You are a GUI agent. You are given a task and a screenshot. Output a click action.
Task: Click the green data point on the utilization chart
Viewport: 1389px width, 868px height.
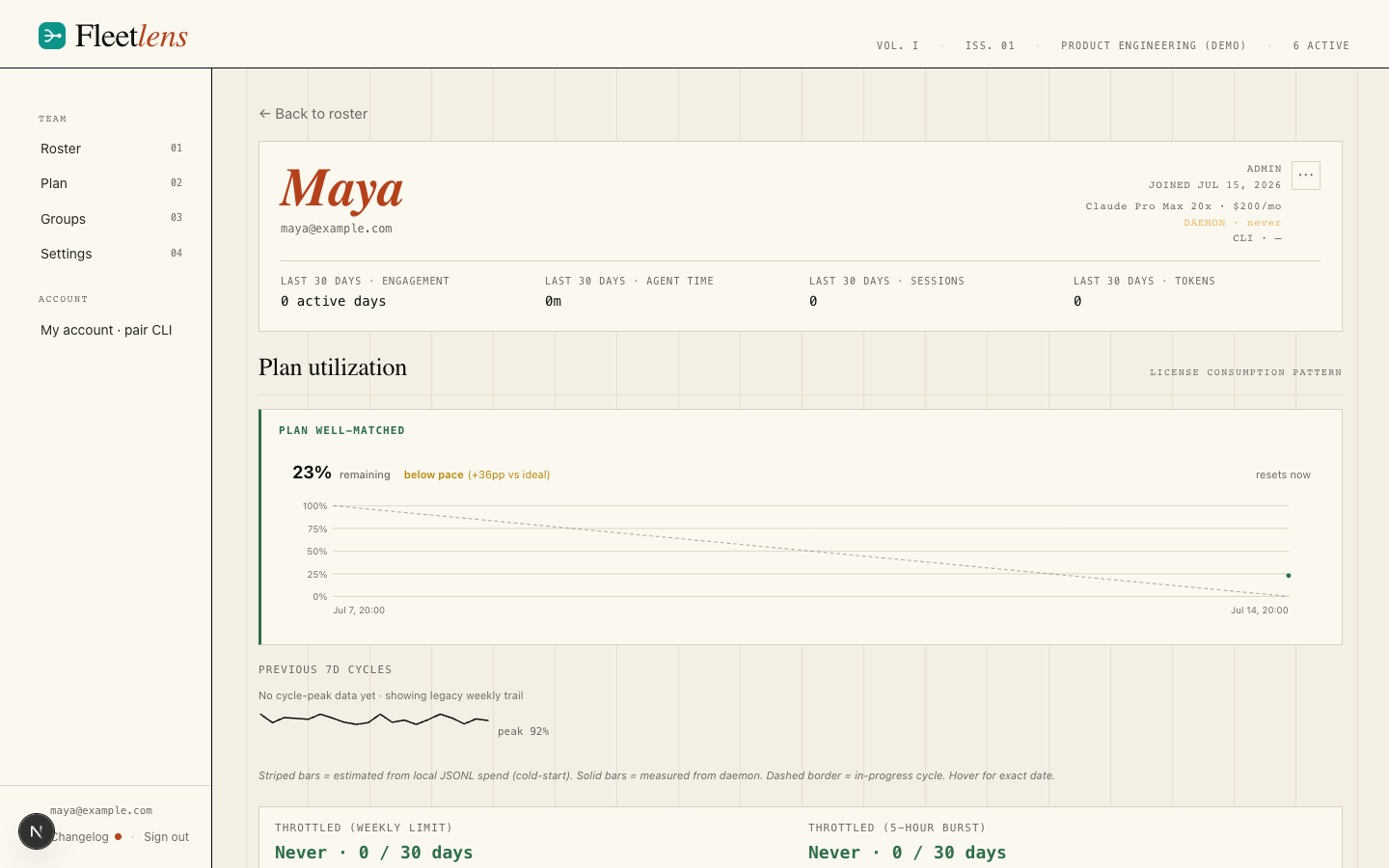pyautogui.click(x=1288, y=576)
